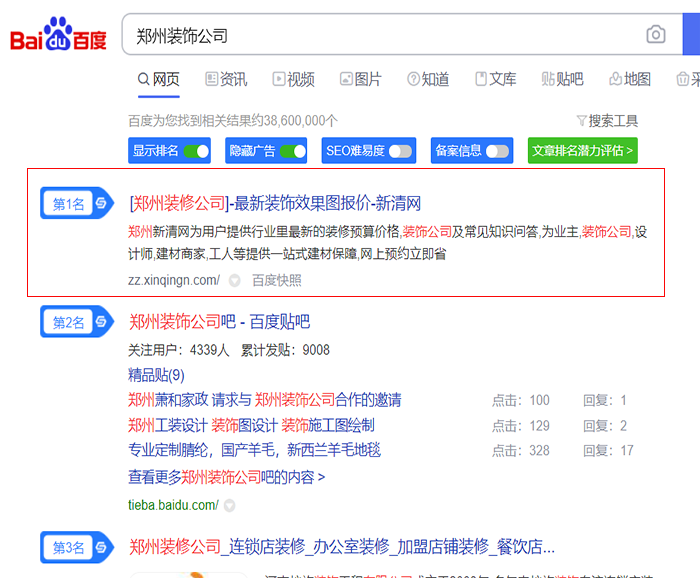Click 回复: 17 text
This screenshot has width=700, height=578.
pyautogui.click(x=608, y=451)
